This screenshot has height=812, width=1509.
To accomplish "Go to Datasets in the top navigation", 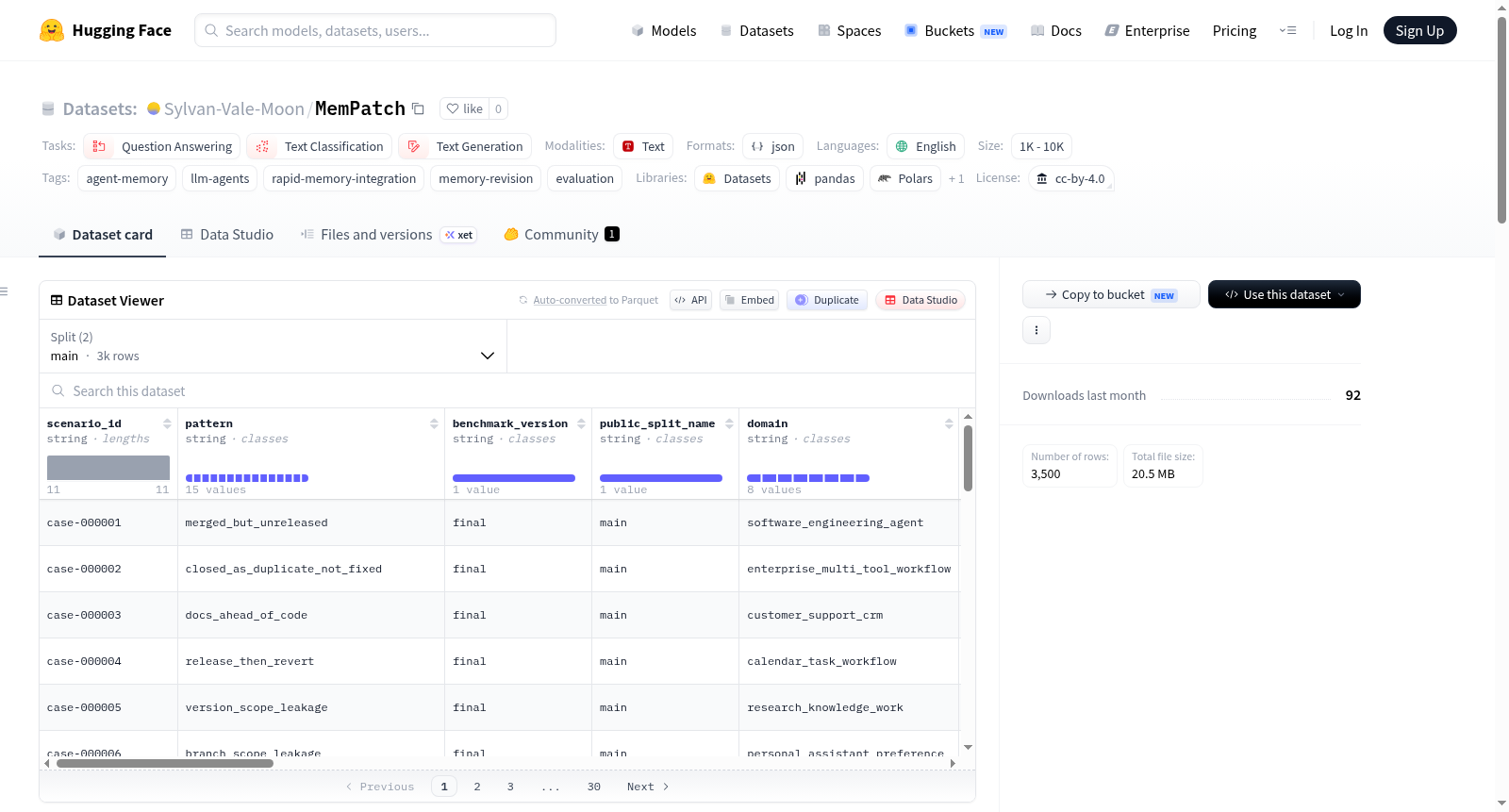I will (757, 31).
